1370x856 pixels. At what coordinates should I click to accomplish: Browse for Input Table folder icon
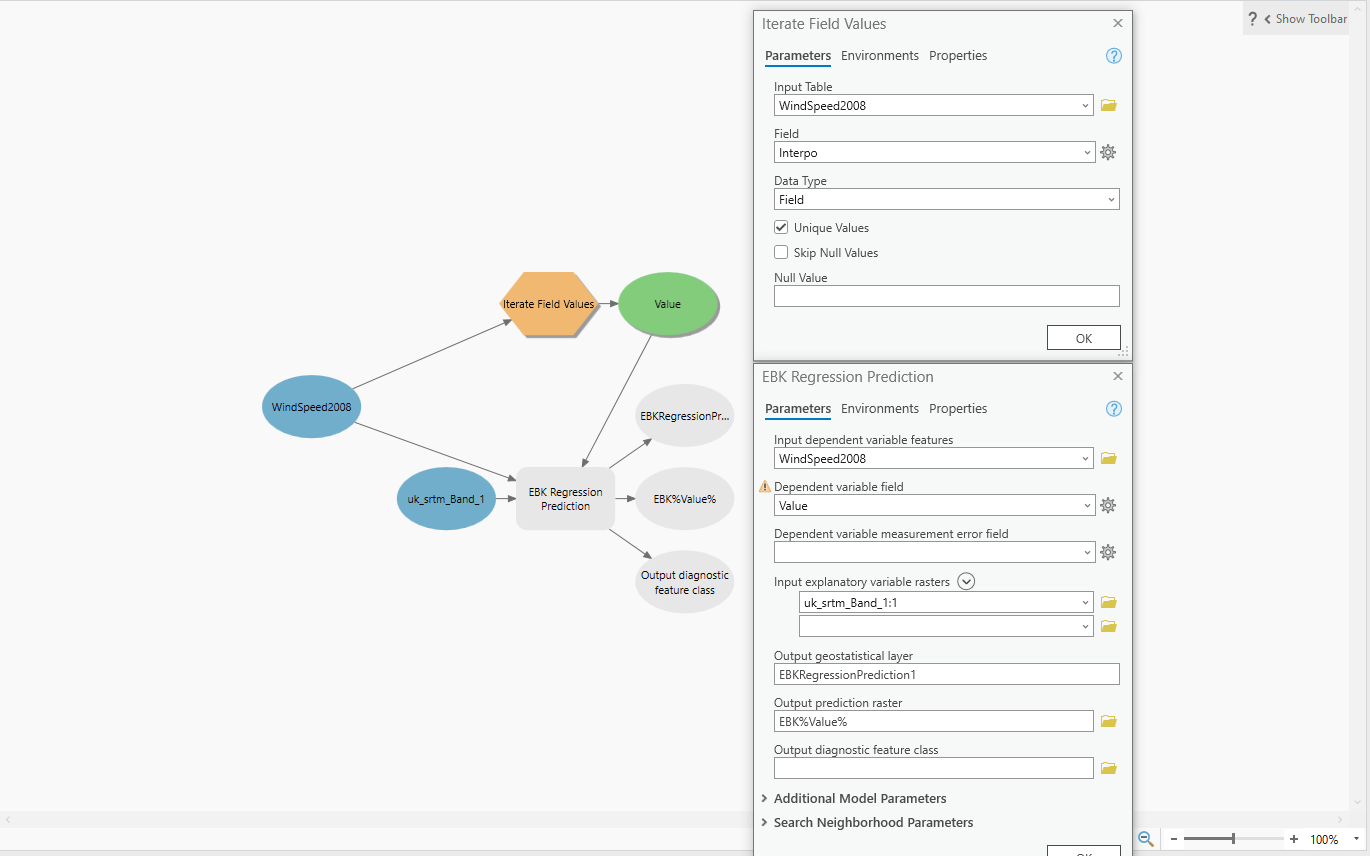coord(1108,105)
